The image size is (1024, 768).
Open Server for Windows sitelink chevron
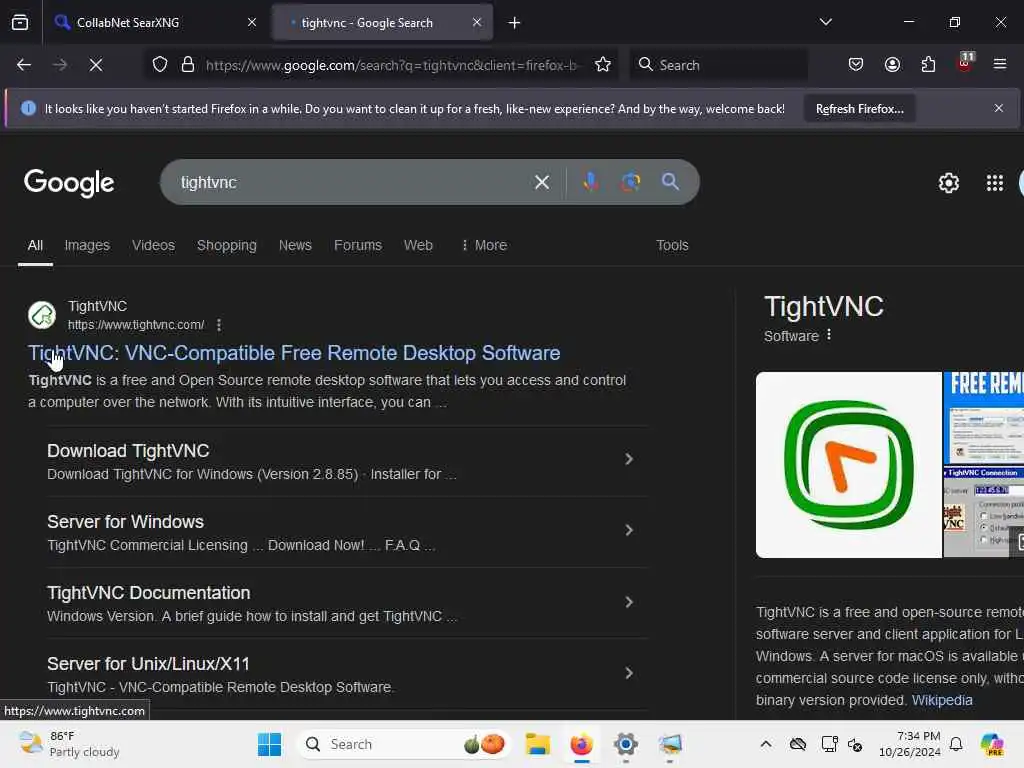(629, 530)
